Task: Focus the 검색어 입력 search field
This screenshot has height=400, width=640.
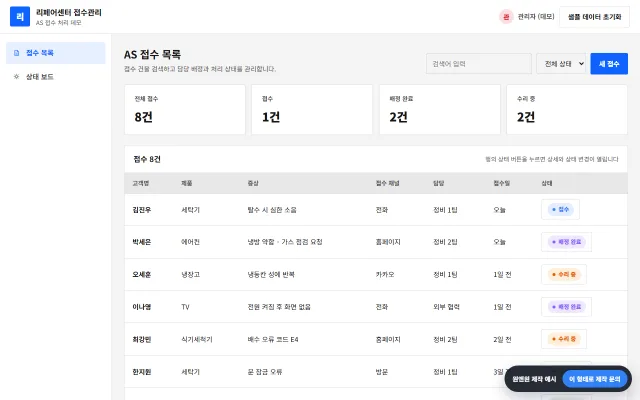Action: [479, 64]
